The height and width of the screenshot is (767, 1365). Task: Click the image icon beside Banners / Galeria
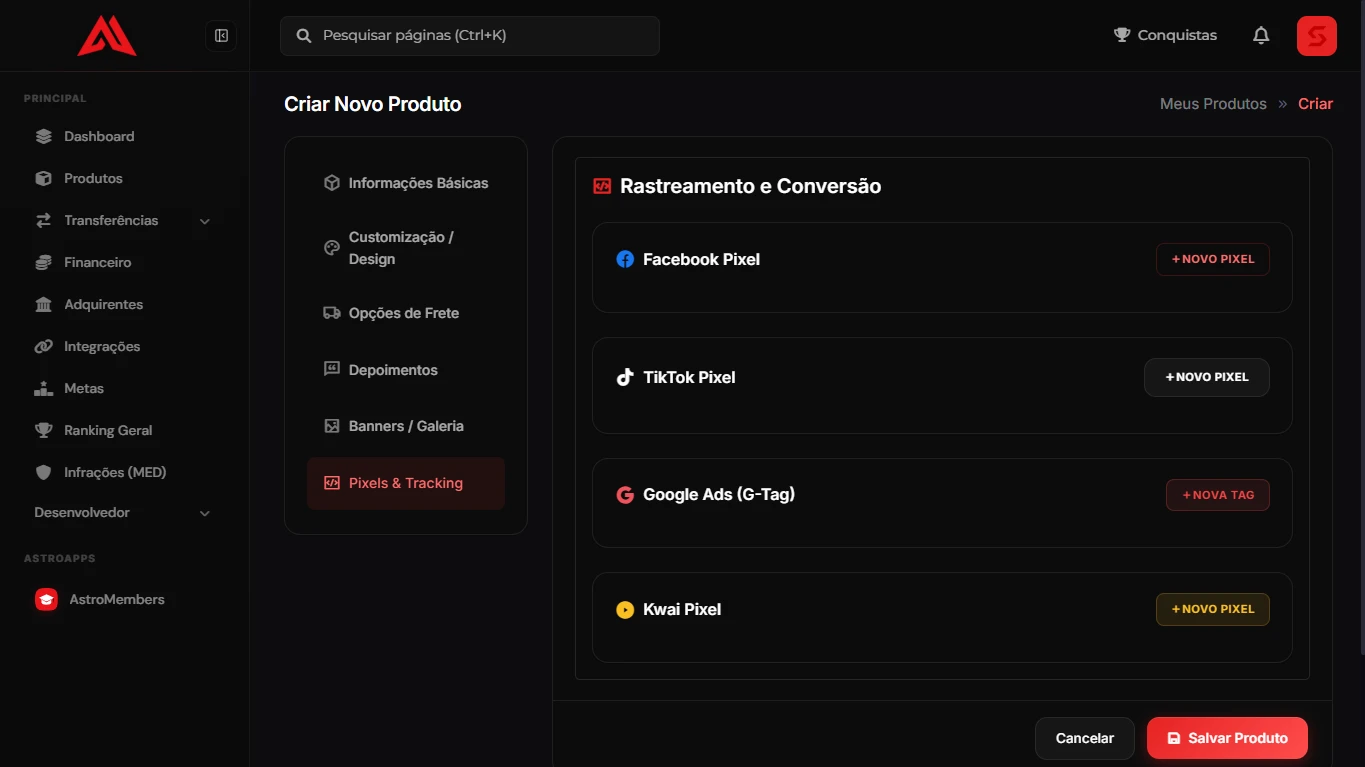[x=332, y=426]
